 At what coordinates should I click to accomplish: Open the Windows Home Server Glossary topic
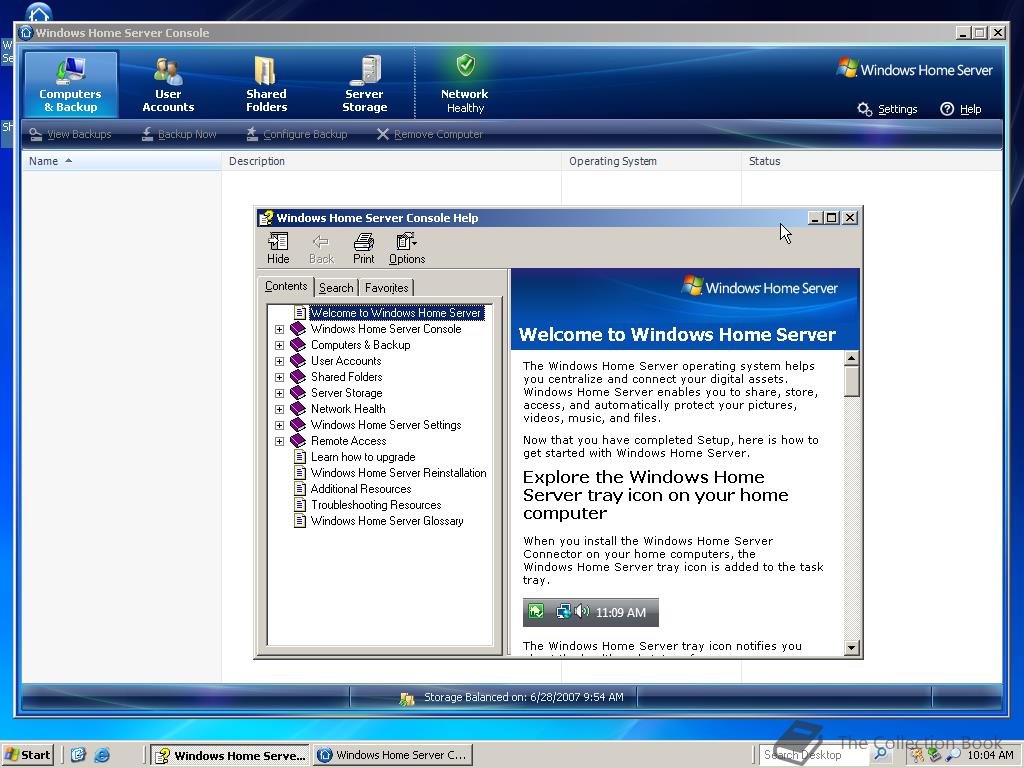(387, 521)
